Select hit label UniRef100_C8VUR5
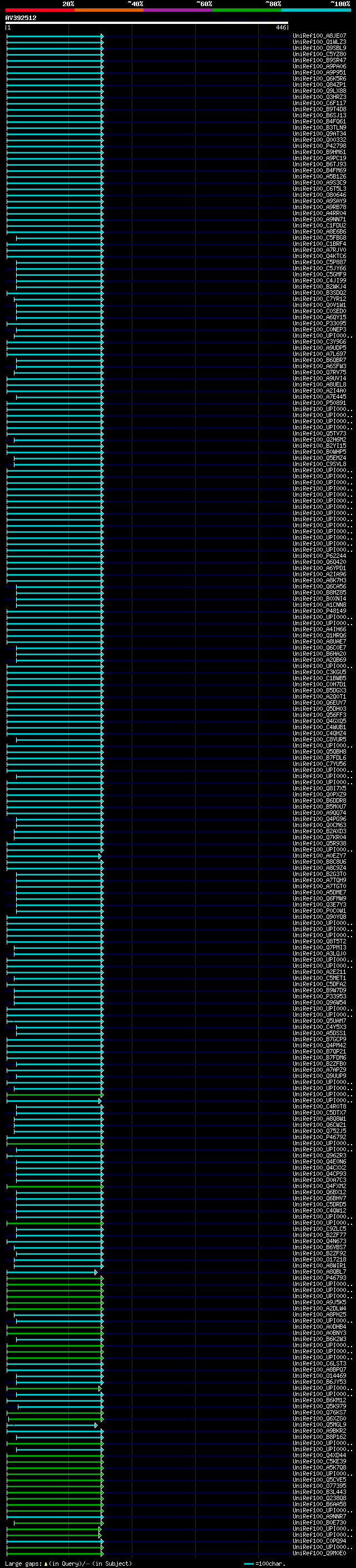The image size is (356, 1568). [319, 740]
